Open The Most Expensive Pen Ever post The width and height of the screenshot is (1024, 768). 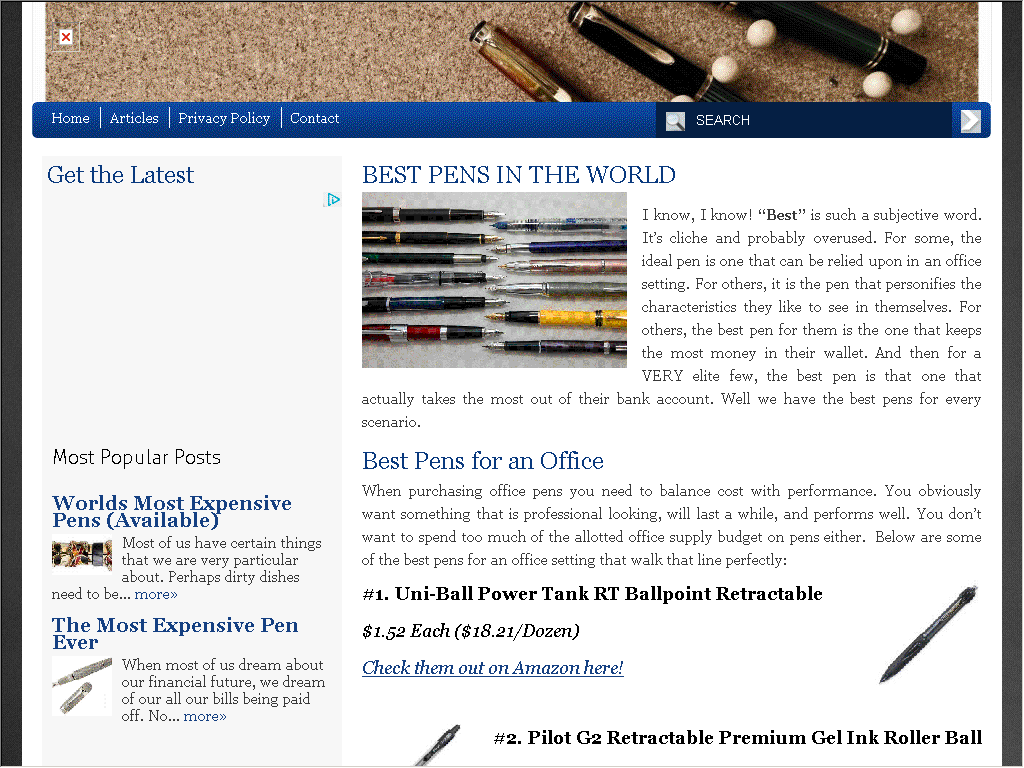point(175,633)
